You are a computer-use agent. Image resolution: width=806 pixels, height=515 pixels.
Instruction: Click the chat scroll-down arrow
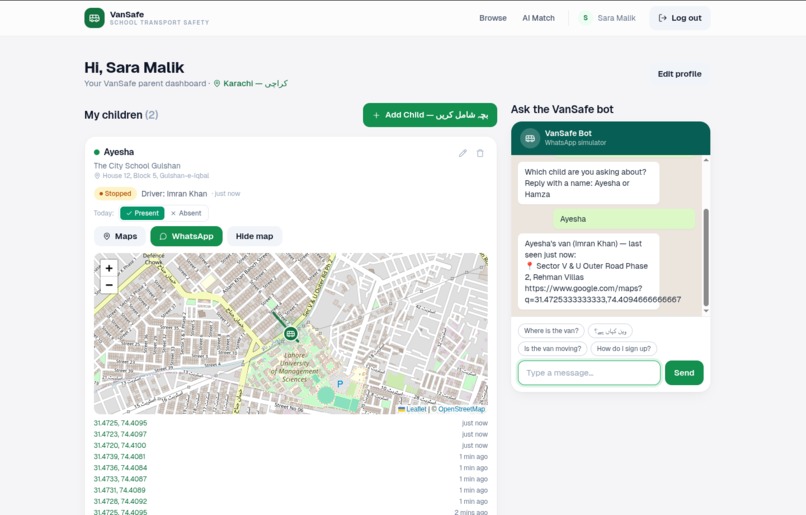706,310
